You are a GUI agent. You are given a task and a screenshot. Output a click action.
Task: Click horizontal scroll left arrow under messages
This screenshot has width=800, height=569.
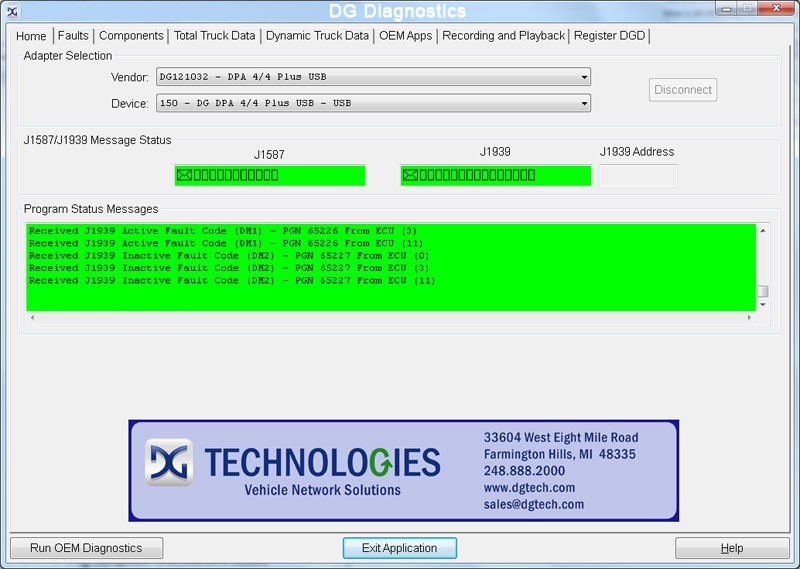(x=32, y=317)
